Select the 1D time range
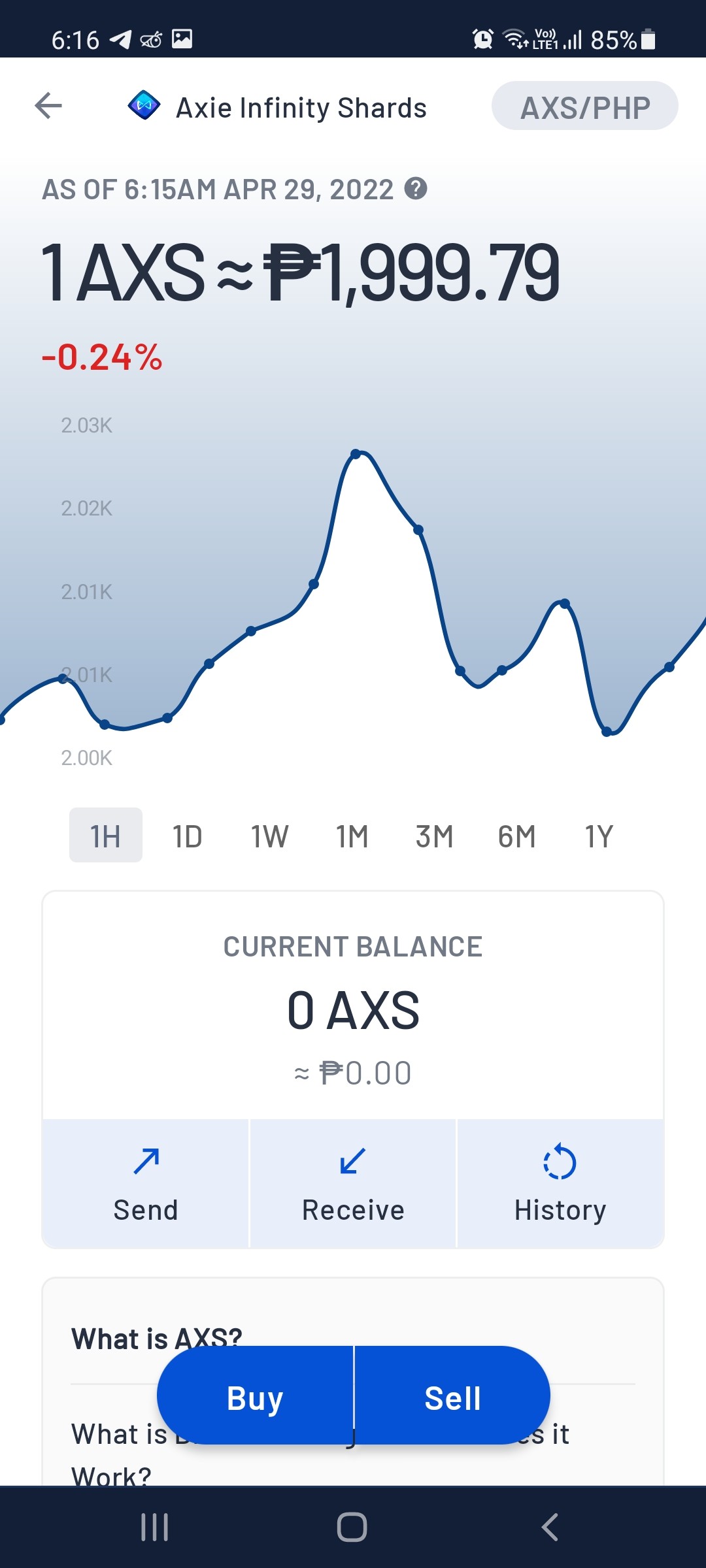706x1568 pixels. click(x=188, y=836)
